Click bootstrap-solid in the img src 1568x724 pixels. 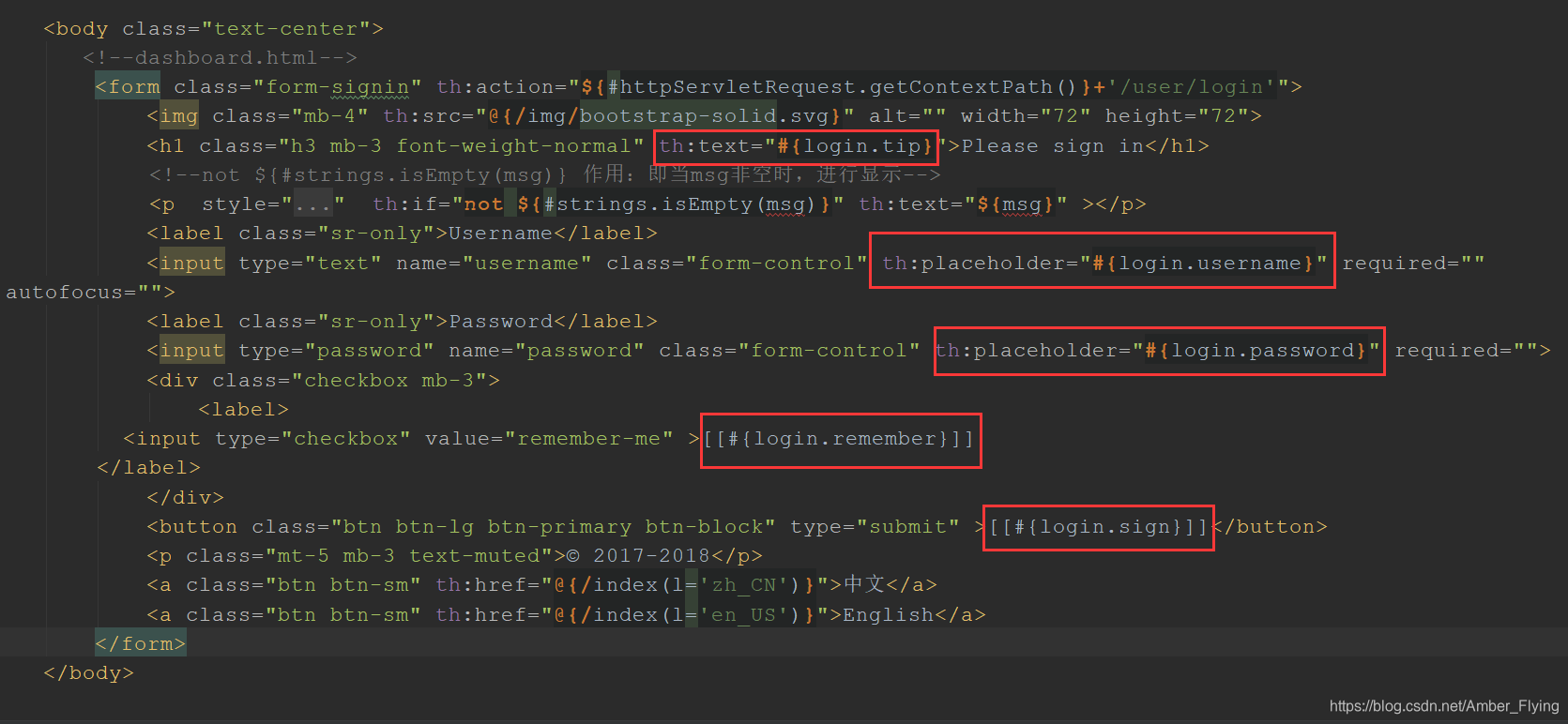point(678,116)
